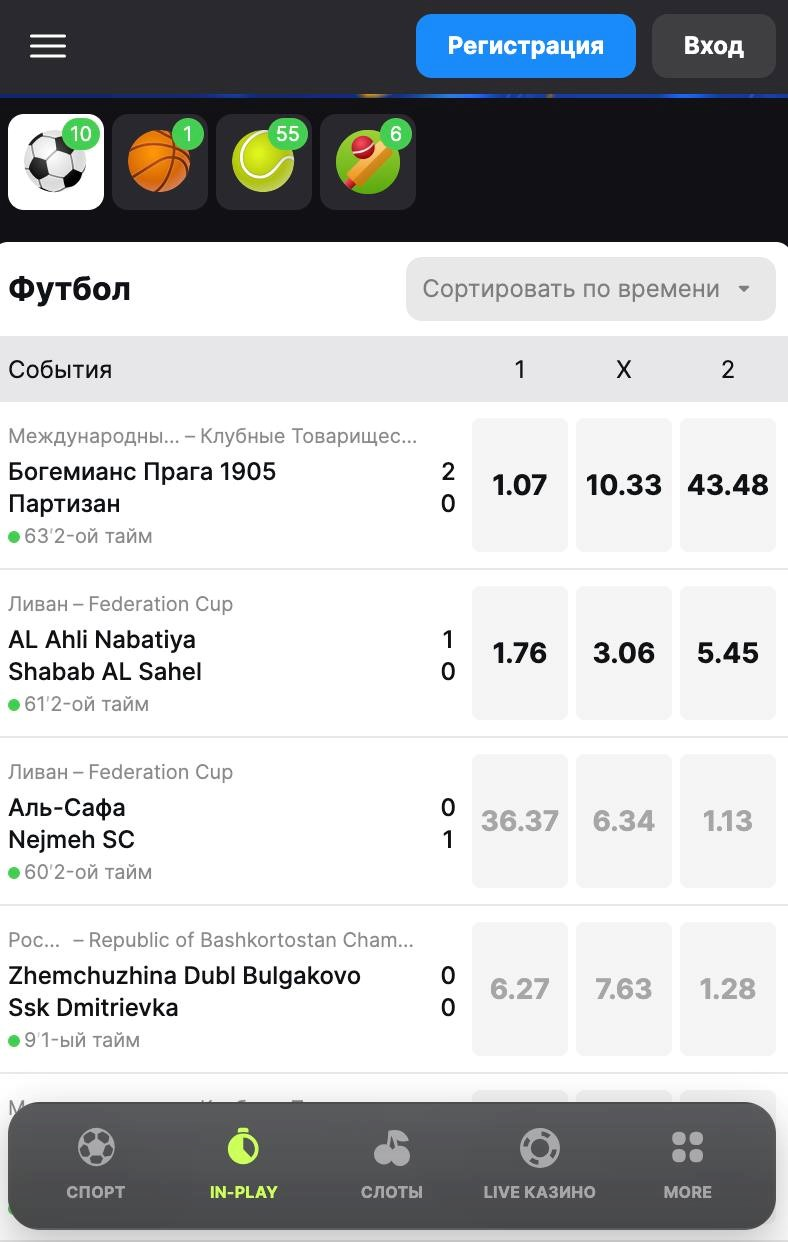Screen dimensions: 788x1242
Task: Pick draw odds 3.06 for AL Ahli Nabatiya
Action: [x=624, y=653]
